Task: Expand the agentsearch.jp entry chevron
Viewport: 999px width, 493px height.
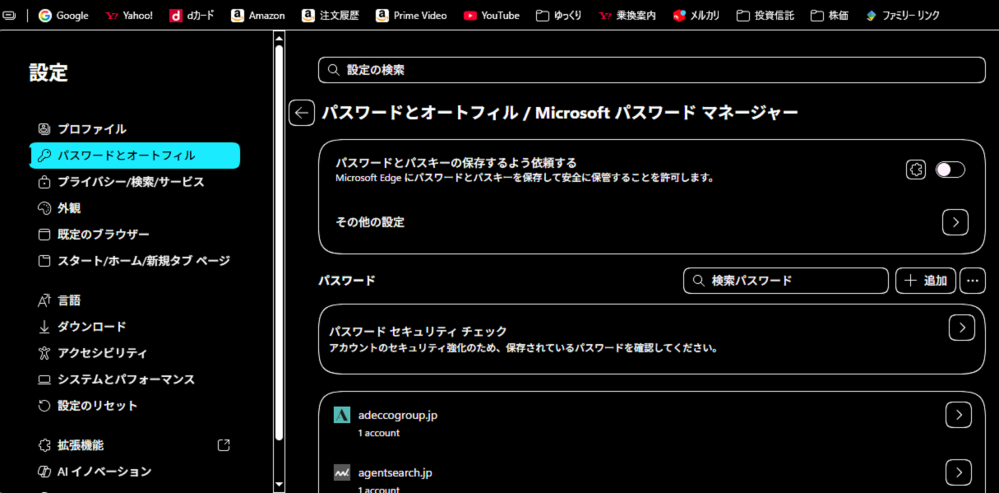Action: [x=958, y=472]
